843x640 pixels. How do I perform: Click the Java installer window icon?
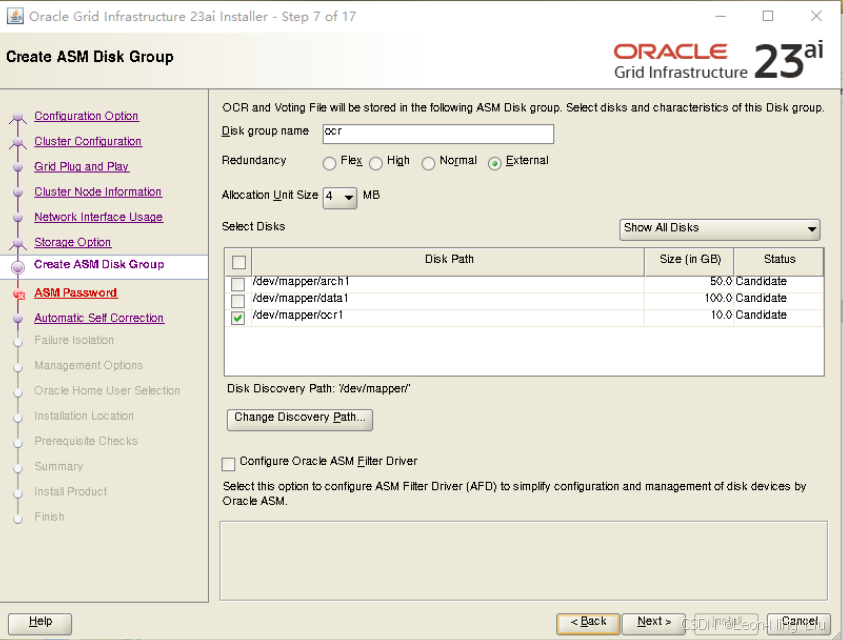point(15,16)
